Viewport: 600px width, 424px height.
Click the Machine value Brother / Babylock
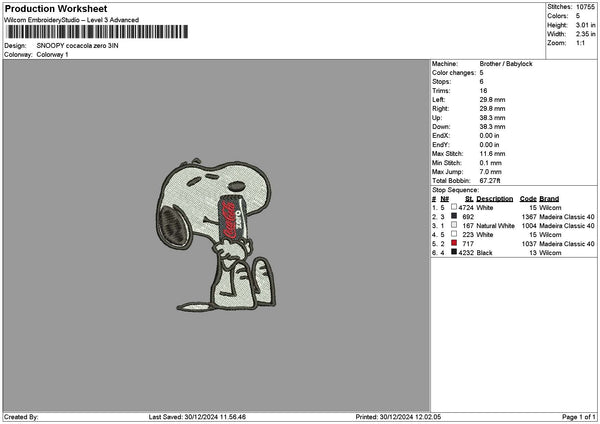[506, 64]
